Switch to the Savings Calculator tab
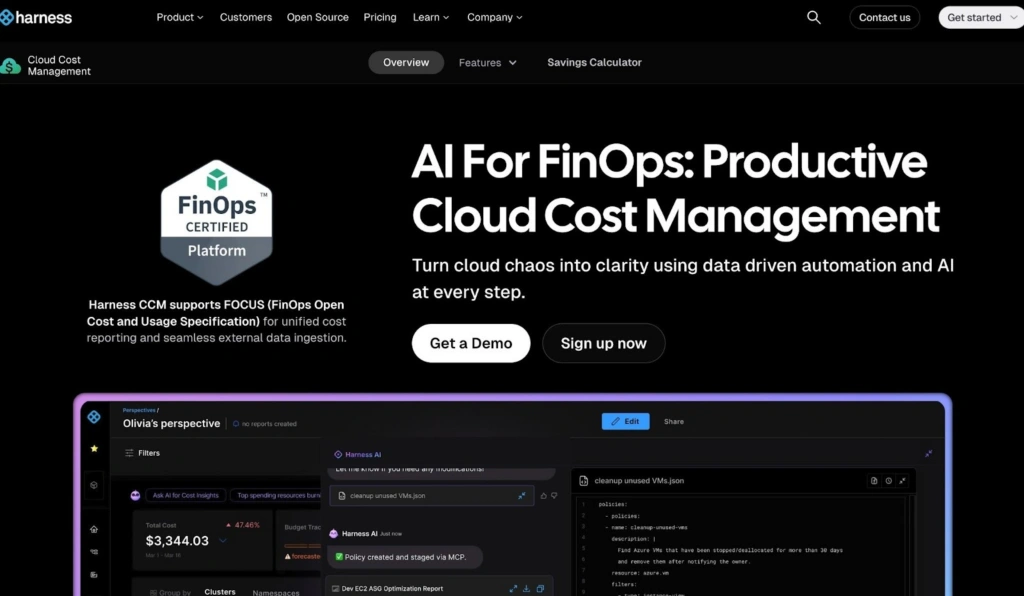 click(x=594, y=63)
